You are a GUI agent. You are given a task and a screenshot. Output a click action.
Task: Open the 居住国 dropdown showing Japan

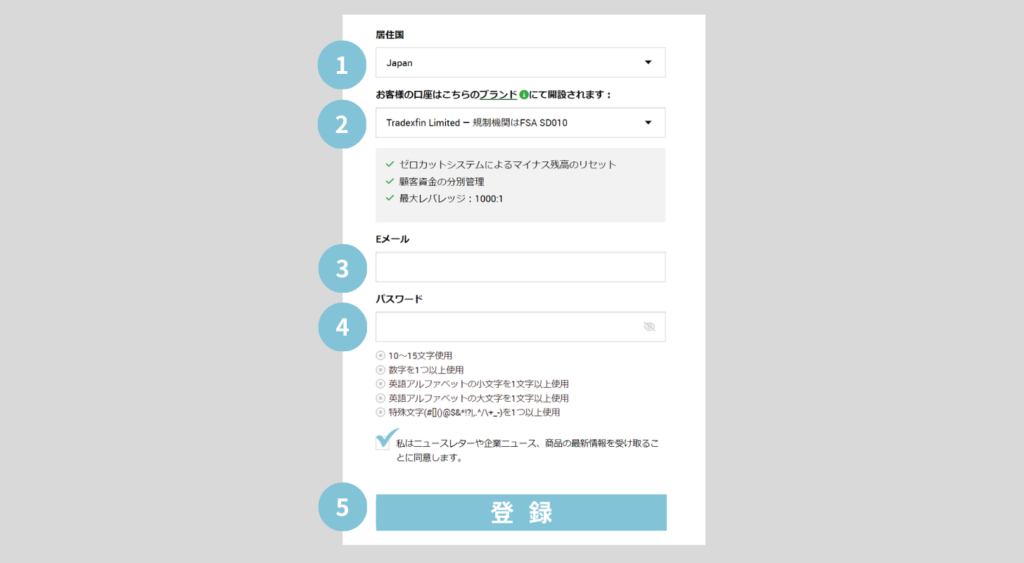click(x=520, y=63)
